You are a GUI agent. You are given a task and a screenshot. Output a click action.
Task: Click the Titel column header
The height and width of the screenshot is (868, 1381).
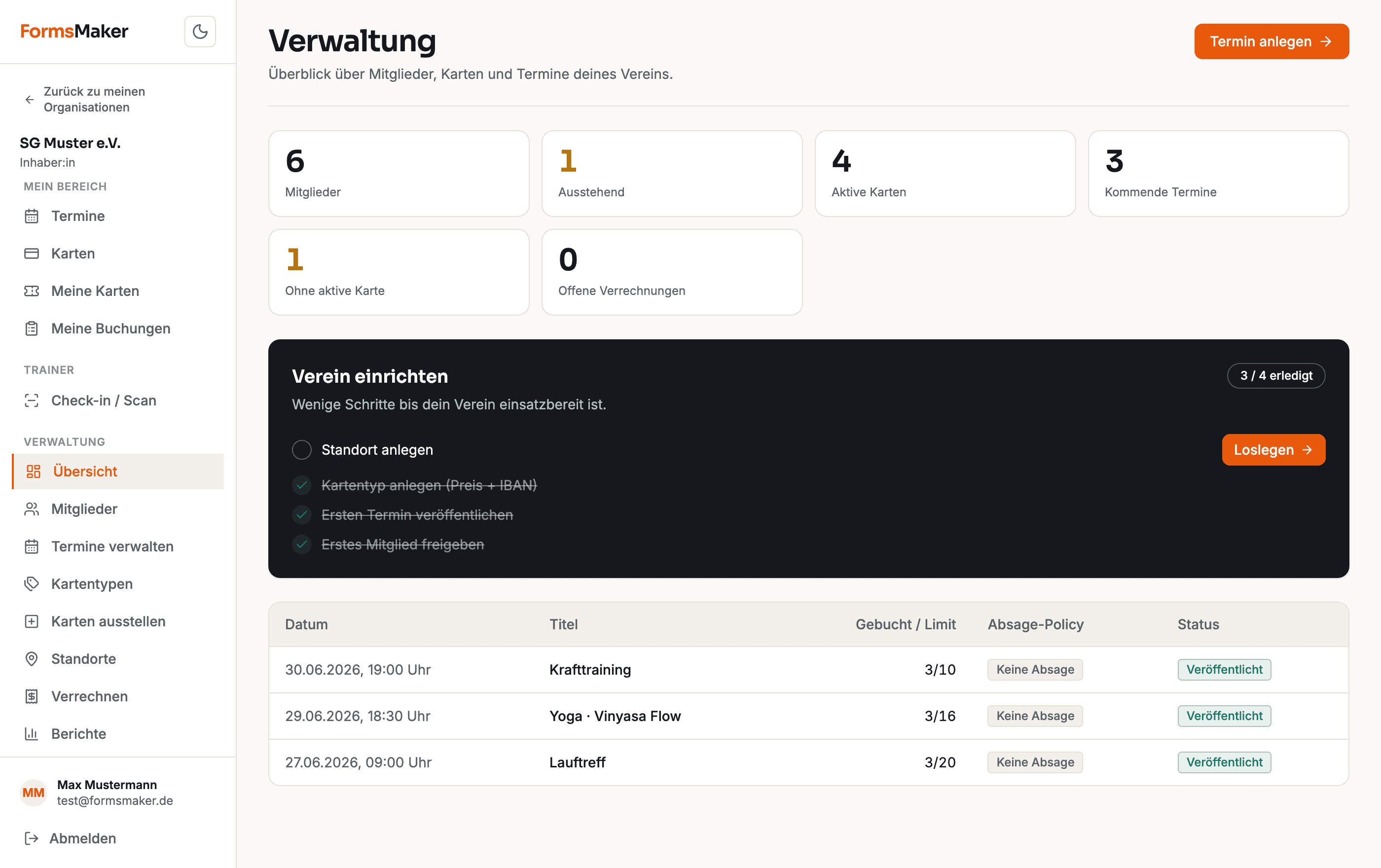pyautogui.click(x=563, y=624)
